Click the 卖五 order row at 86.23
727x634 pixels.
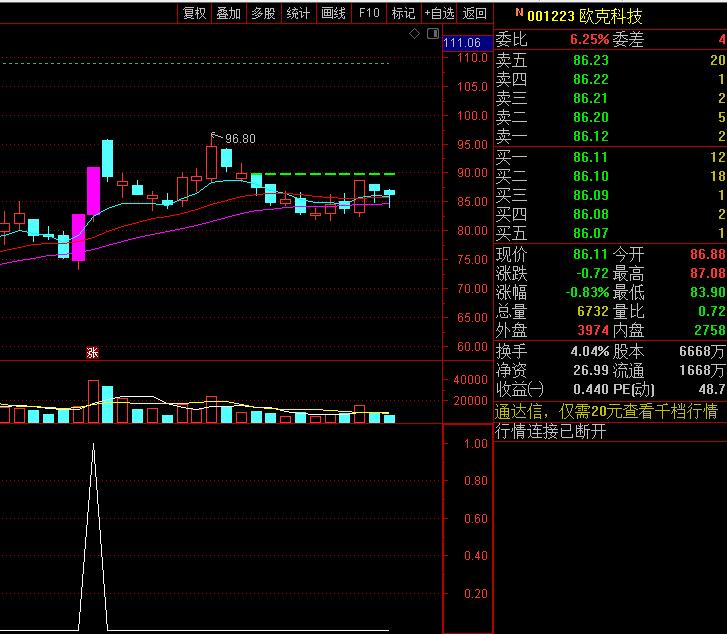[x=610, y=60]
